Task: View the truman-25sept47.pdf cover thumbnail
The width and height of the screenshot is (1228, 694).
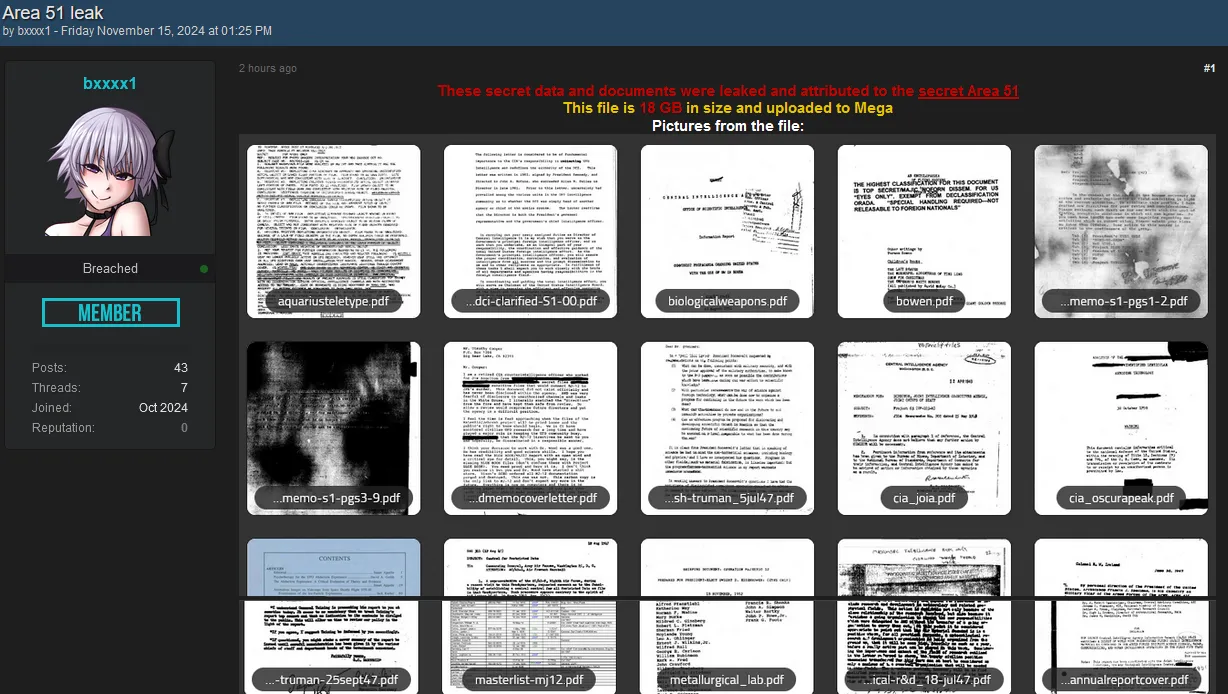Action: 333,615
